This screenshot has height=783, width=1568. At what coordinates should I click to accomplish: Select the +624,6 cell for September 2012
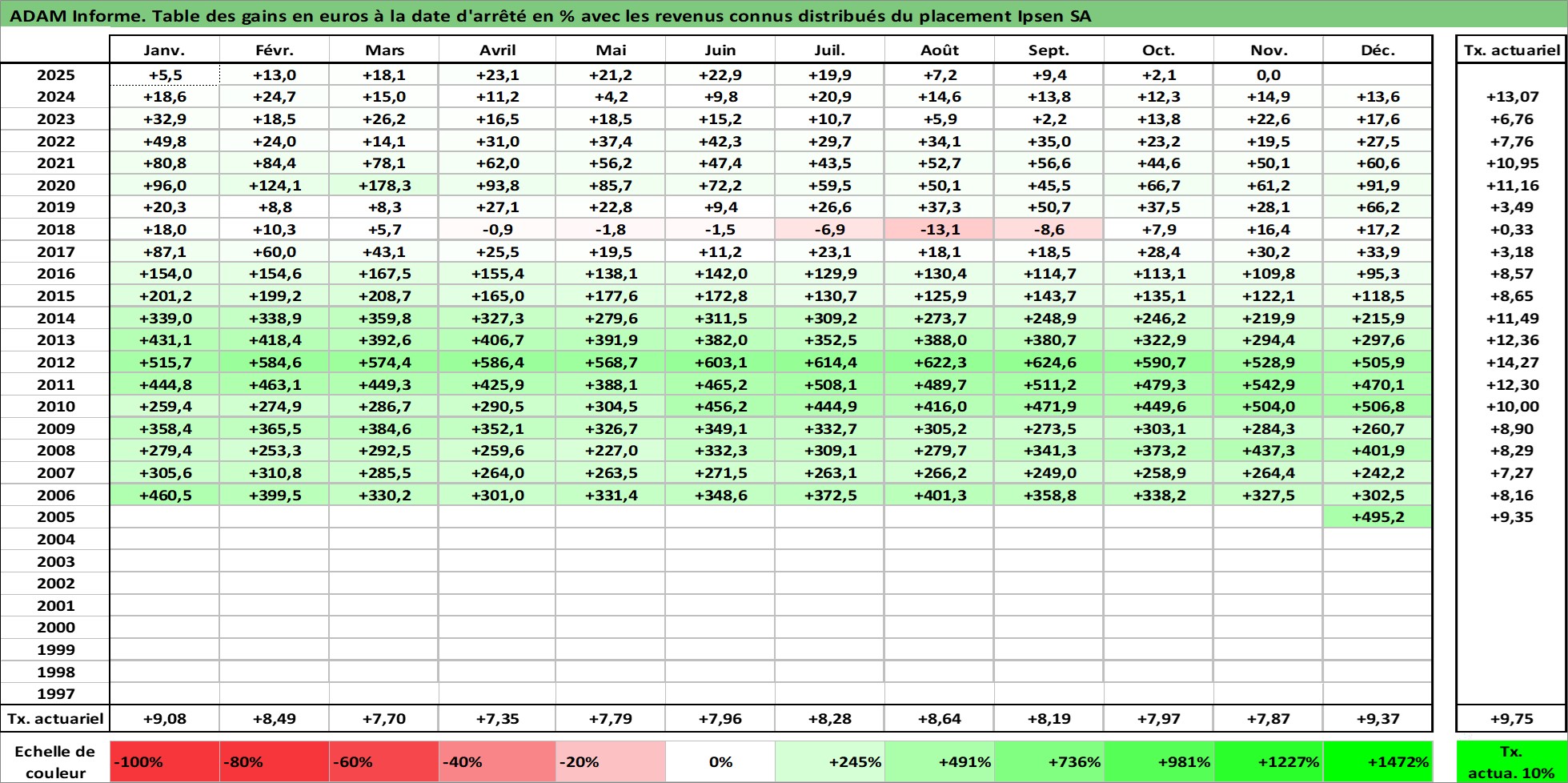[1049, 362]
